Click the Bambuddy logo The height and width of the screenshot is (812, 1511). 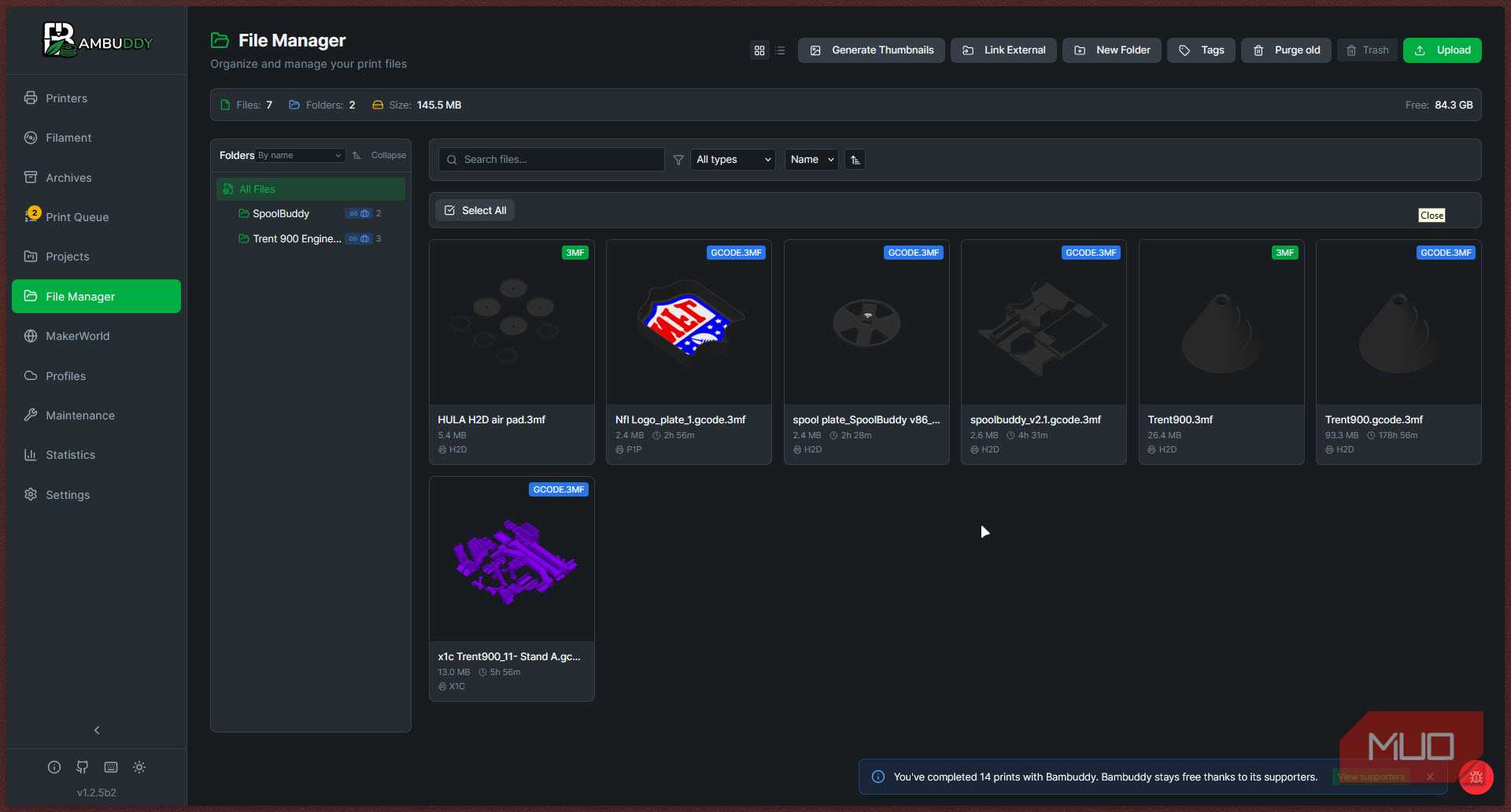coord(97,39)
